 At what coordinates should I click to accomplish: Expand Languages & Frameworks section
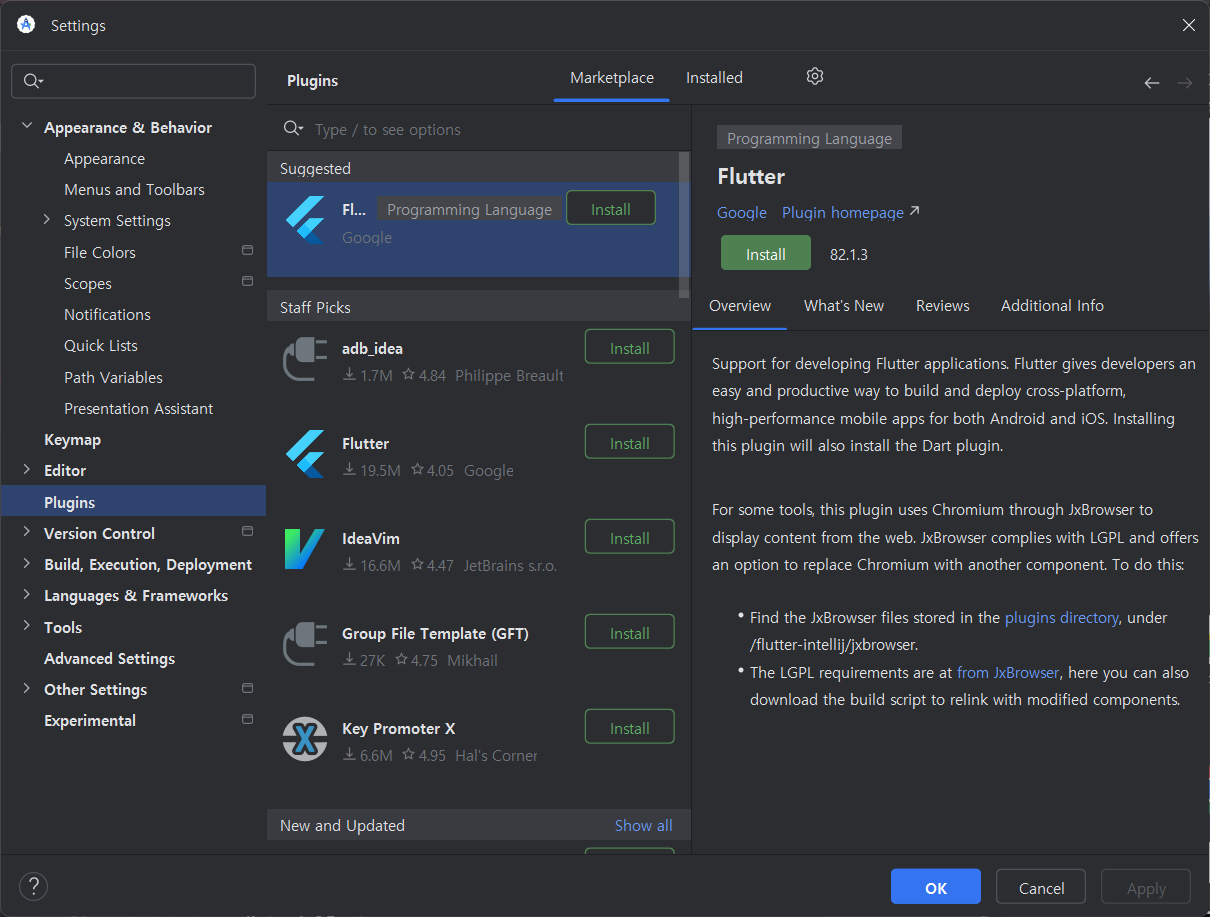pos(26,595)
